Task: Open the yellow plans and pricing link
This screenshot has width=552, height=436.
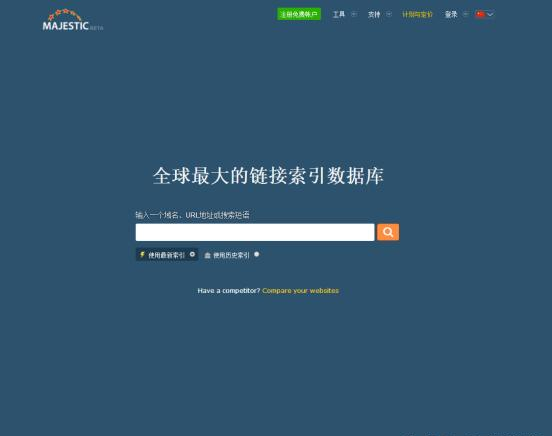Action: (x=417, y=14)
